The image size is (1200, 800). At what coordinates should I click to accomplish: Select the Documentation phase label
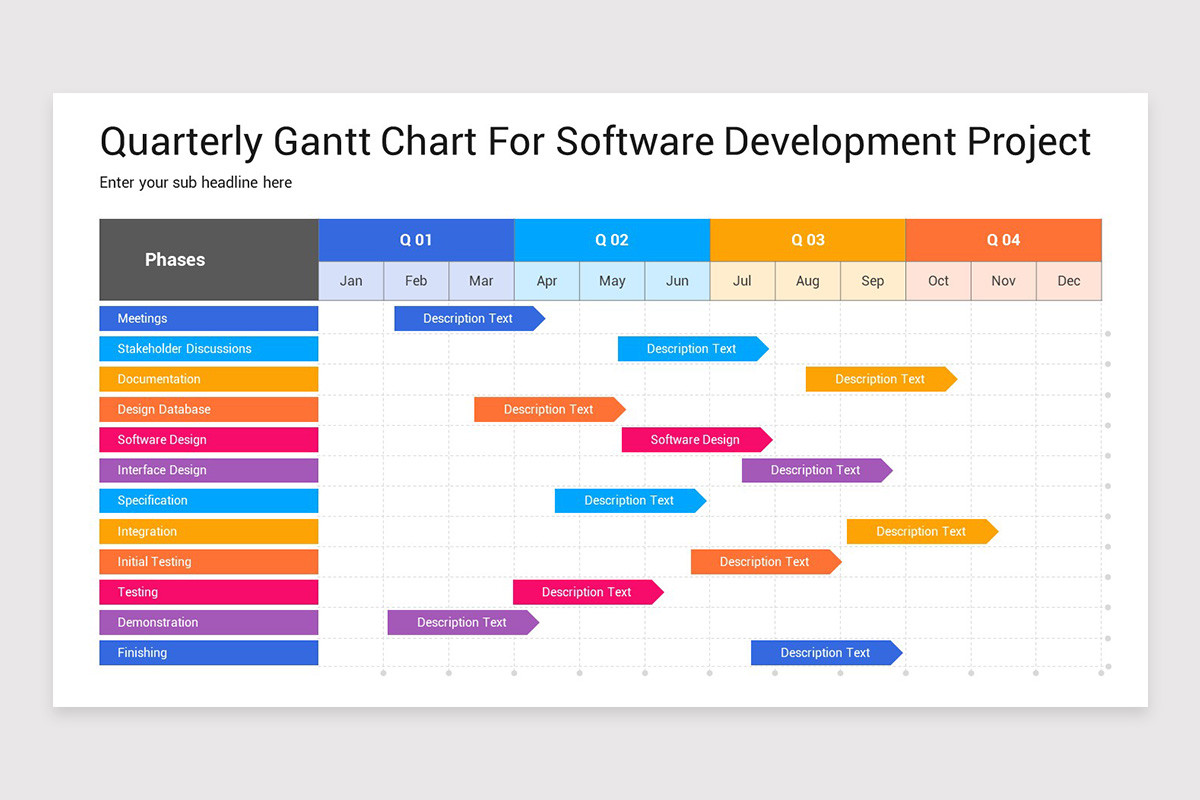[x=208, y=379]
